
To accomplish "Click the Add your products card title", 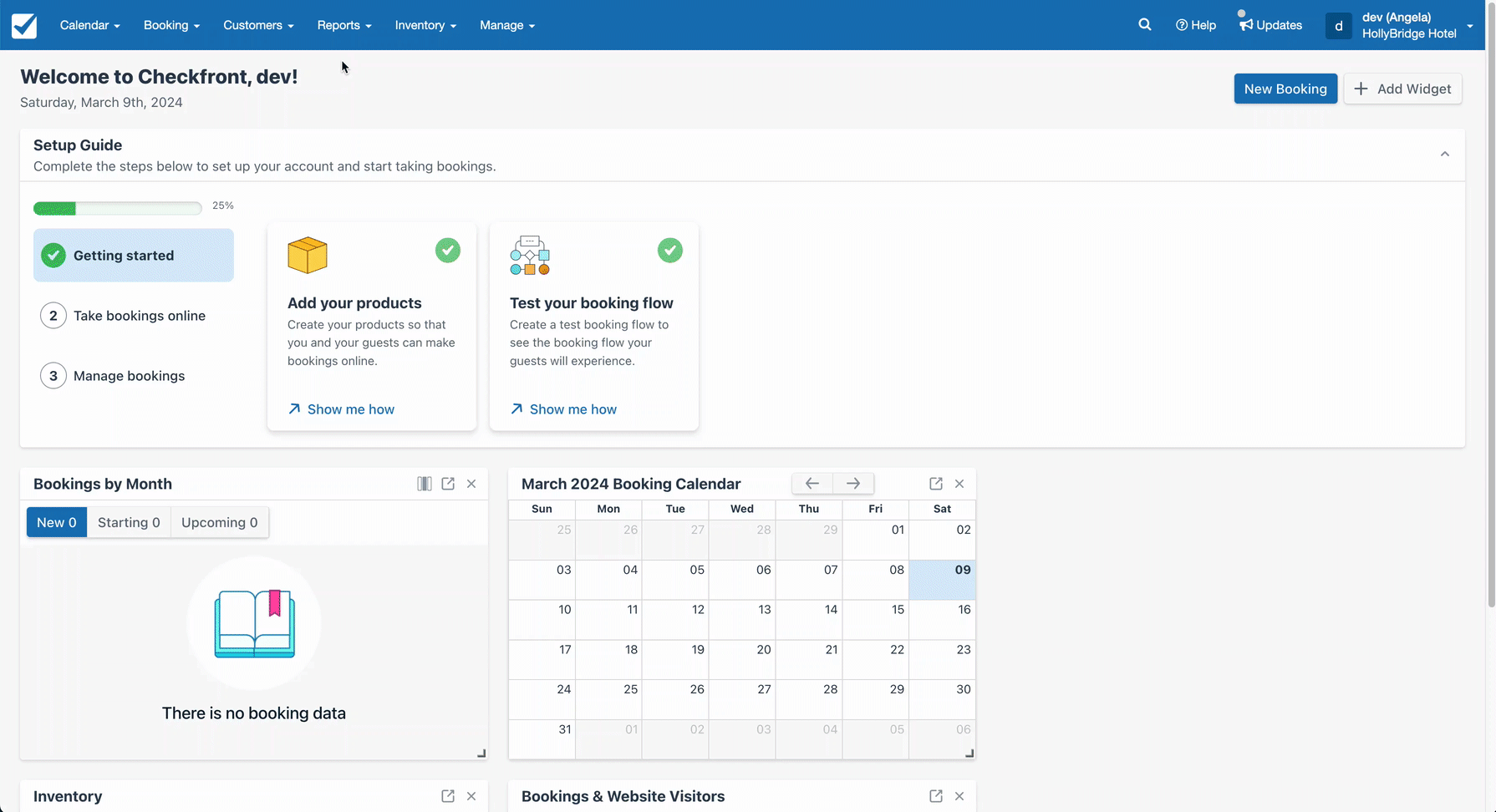I will click(x=354, y=303).
